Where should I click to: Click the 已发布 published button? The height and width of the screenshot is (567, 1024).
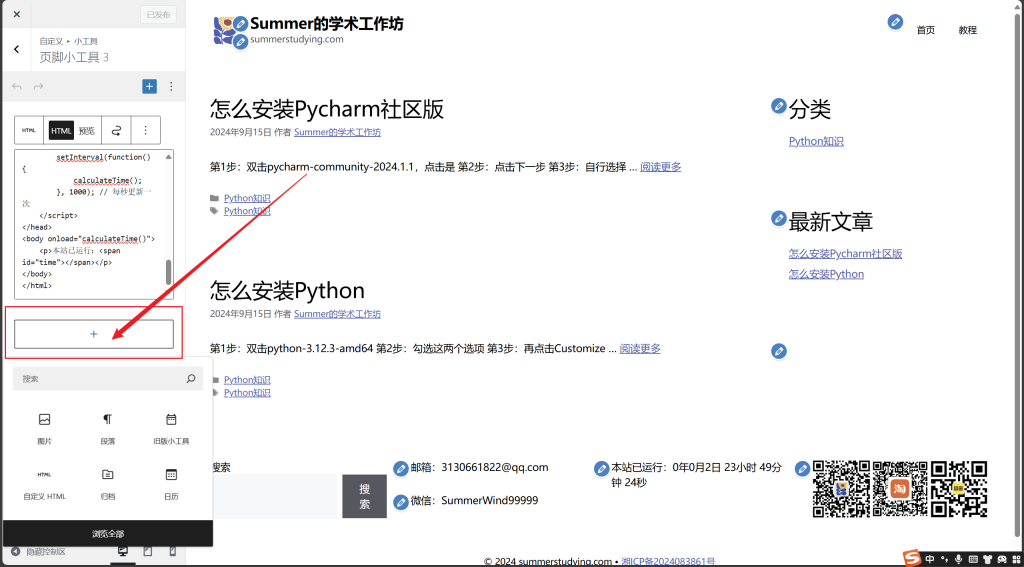(158, 14)
